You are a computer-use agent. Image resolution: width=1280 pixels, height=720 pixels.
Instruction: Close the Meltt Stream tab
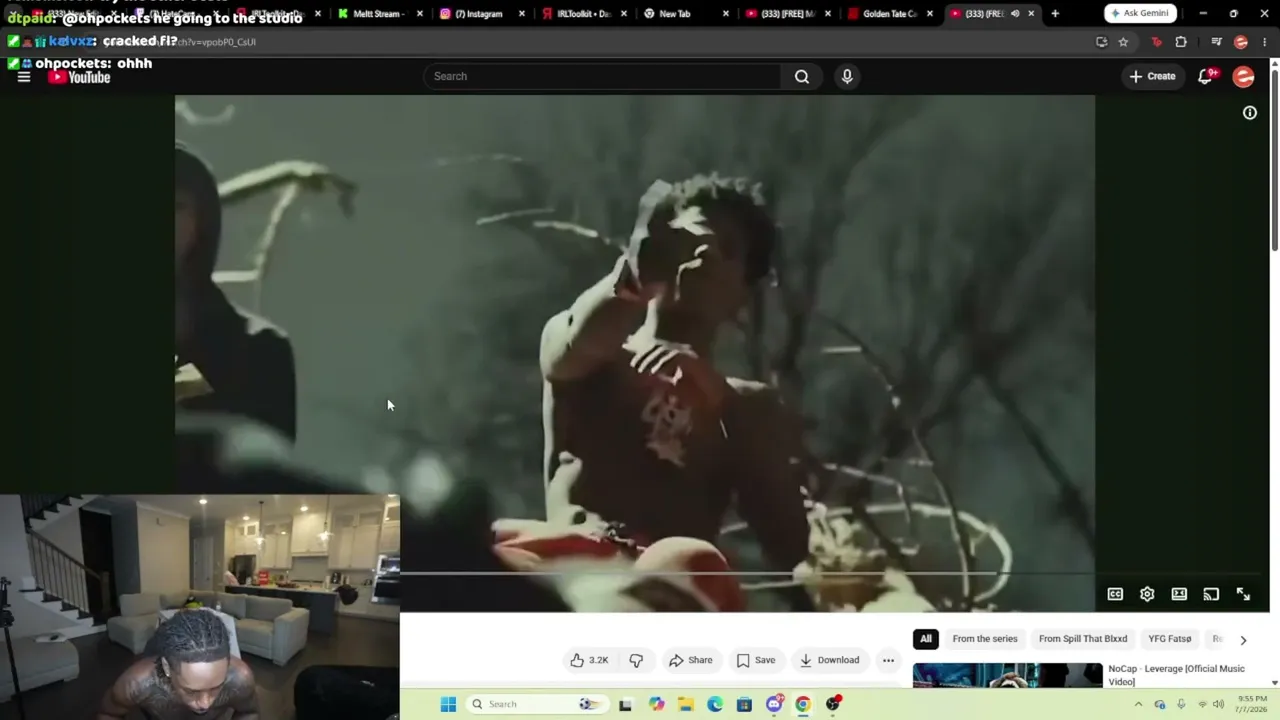click(x=420, y=14)
